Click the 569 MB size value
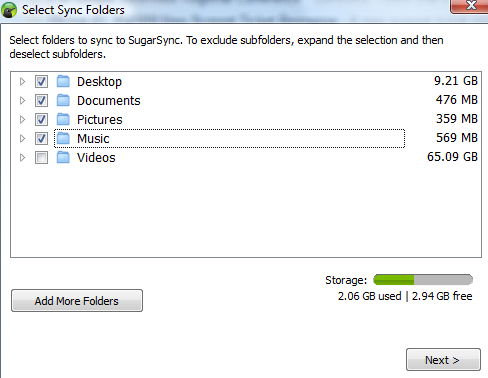The width and height of the screenshot is (488, 378). coord(457,138)
